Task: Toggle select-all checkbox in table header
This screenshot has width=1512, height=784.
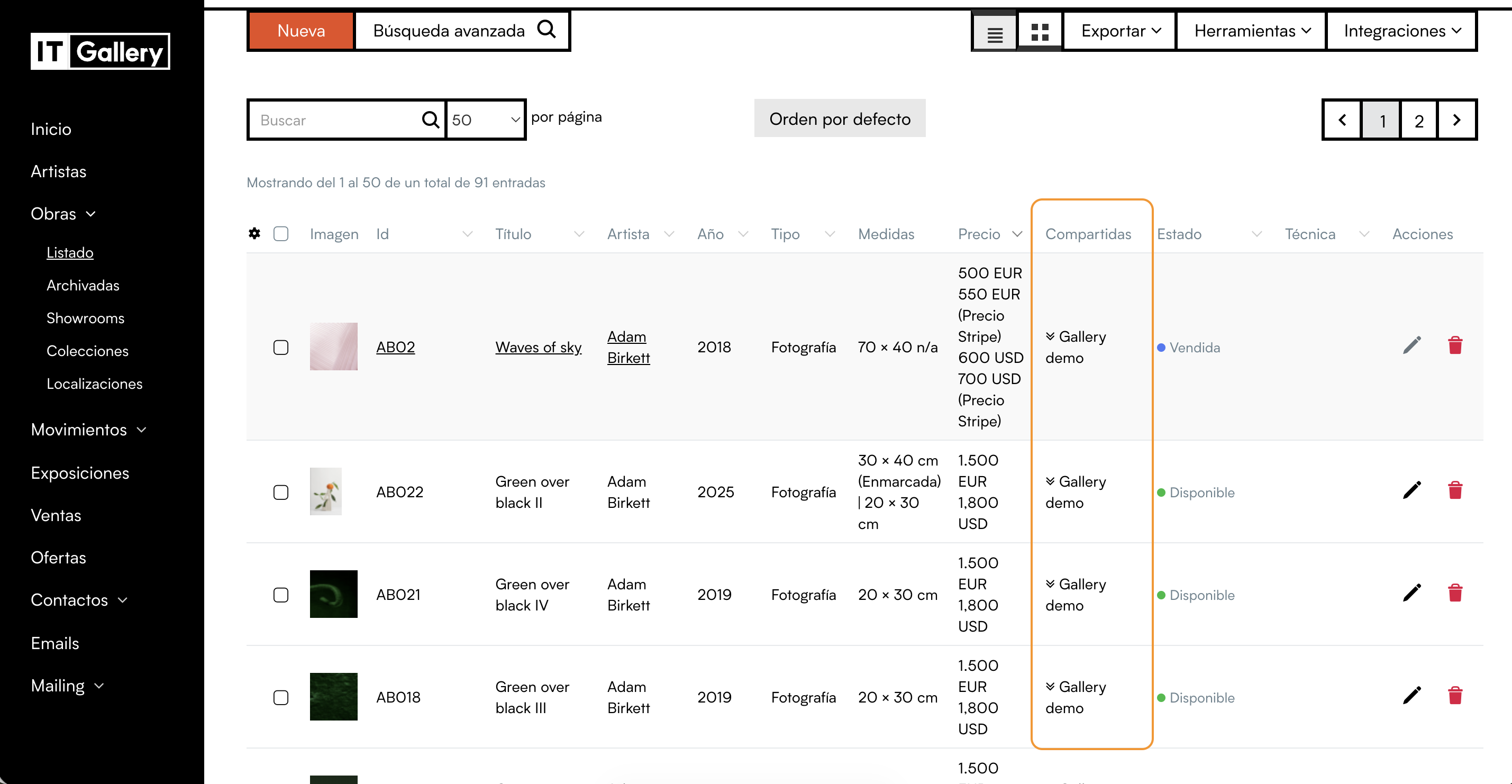Action: (x=280, y=233)
